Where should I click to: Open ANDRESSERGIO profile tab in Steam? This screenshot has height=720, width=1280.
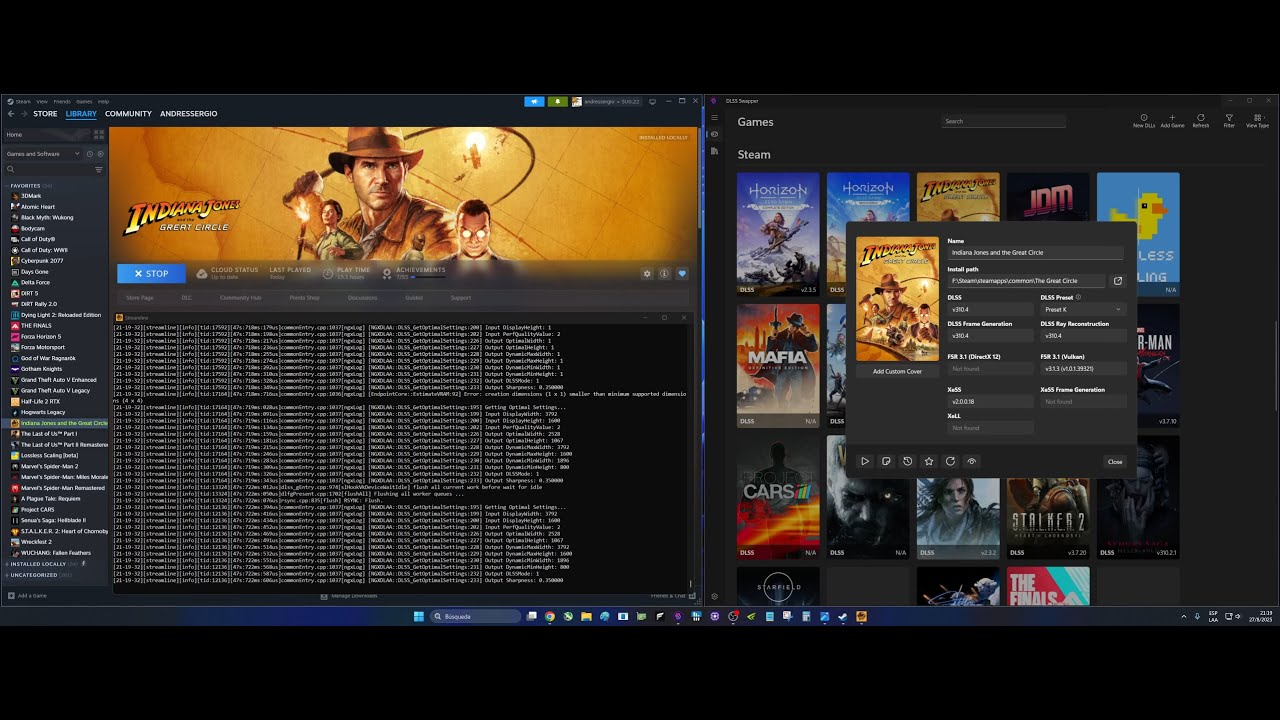click(188, 114)
